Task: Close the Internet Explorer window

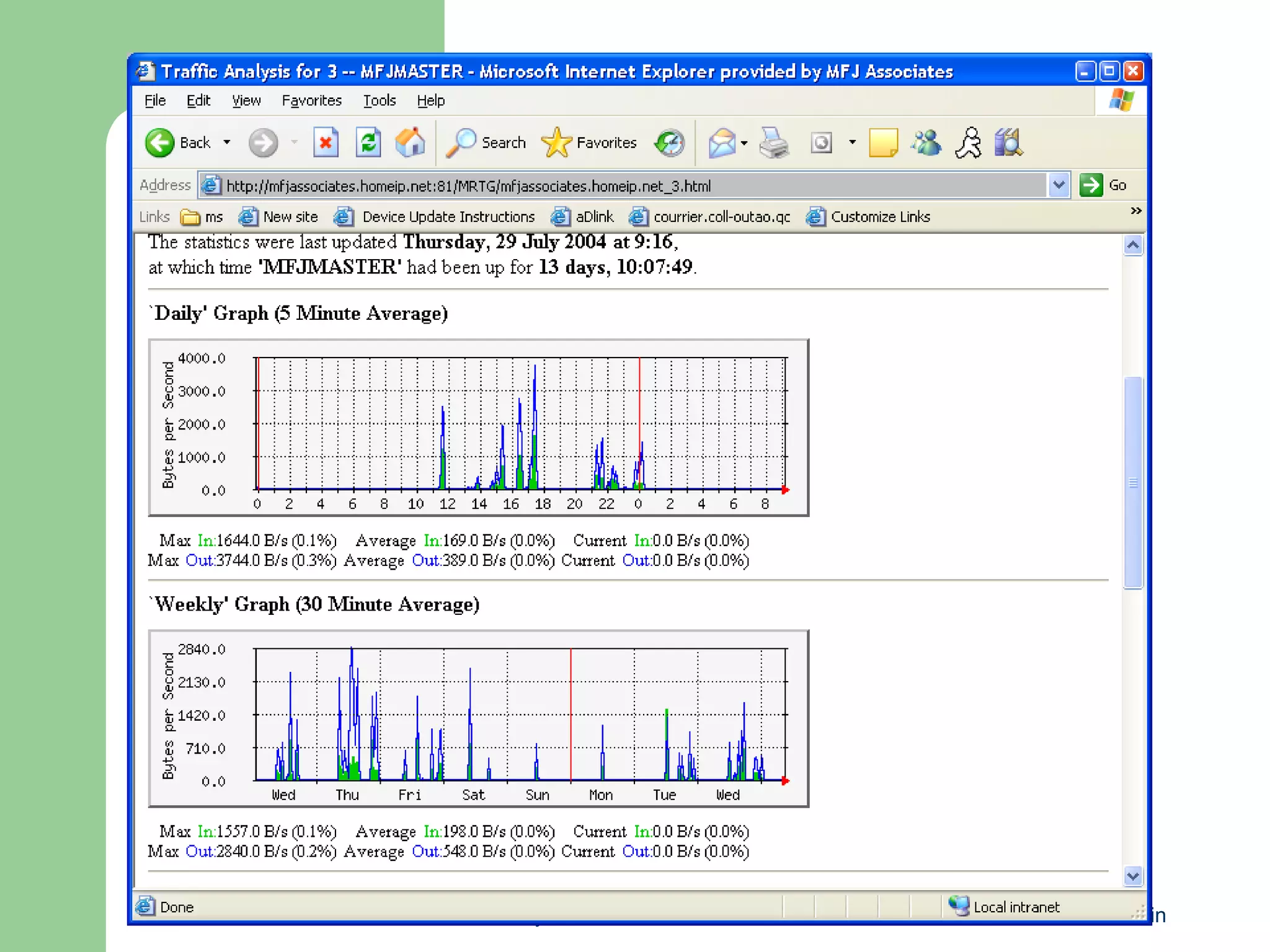Action: [1133, 71]
